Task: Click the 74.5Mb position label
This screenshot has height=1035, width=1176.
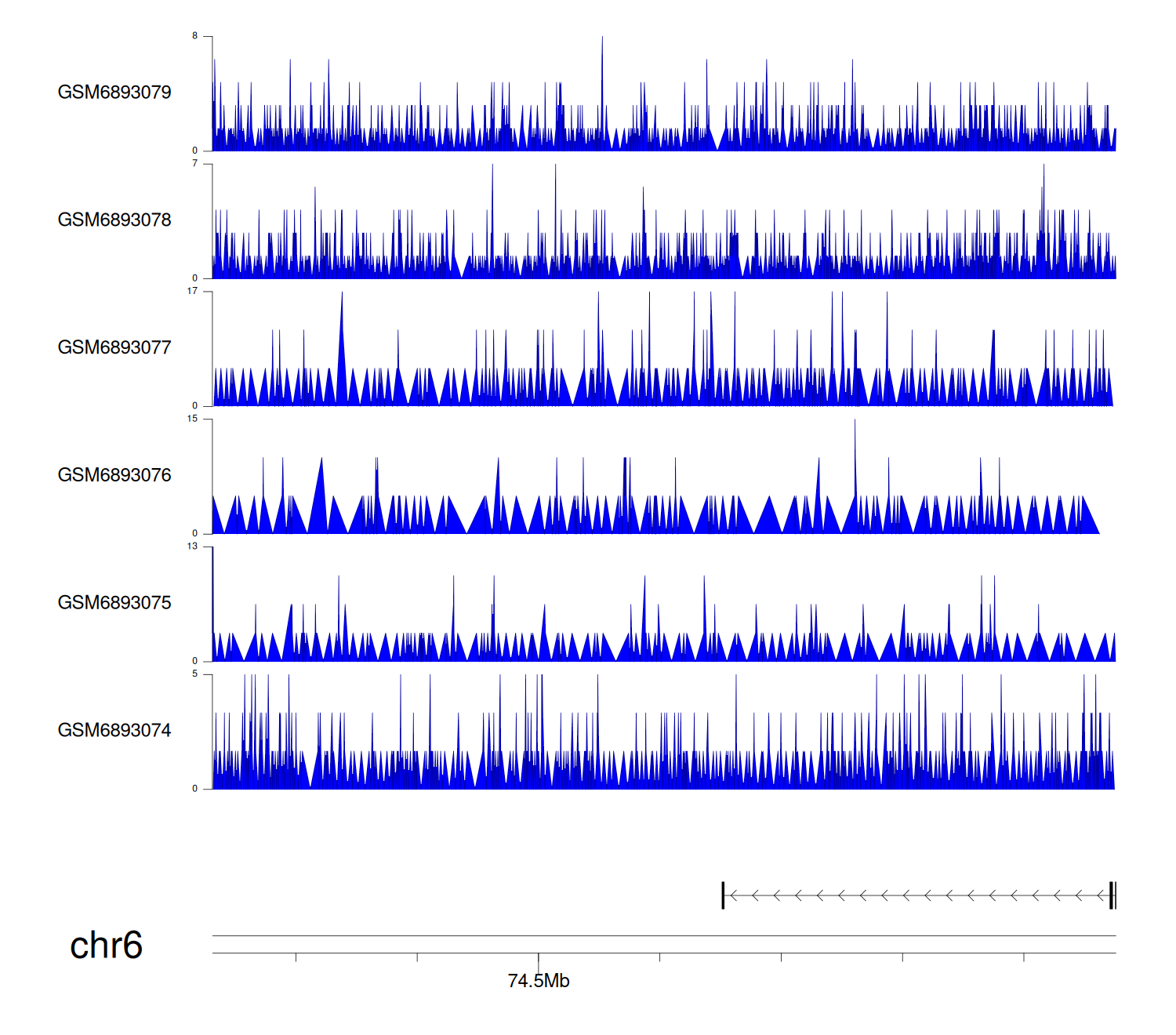Action: click(539, 981)
